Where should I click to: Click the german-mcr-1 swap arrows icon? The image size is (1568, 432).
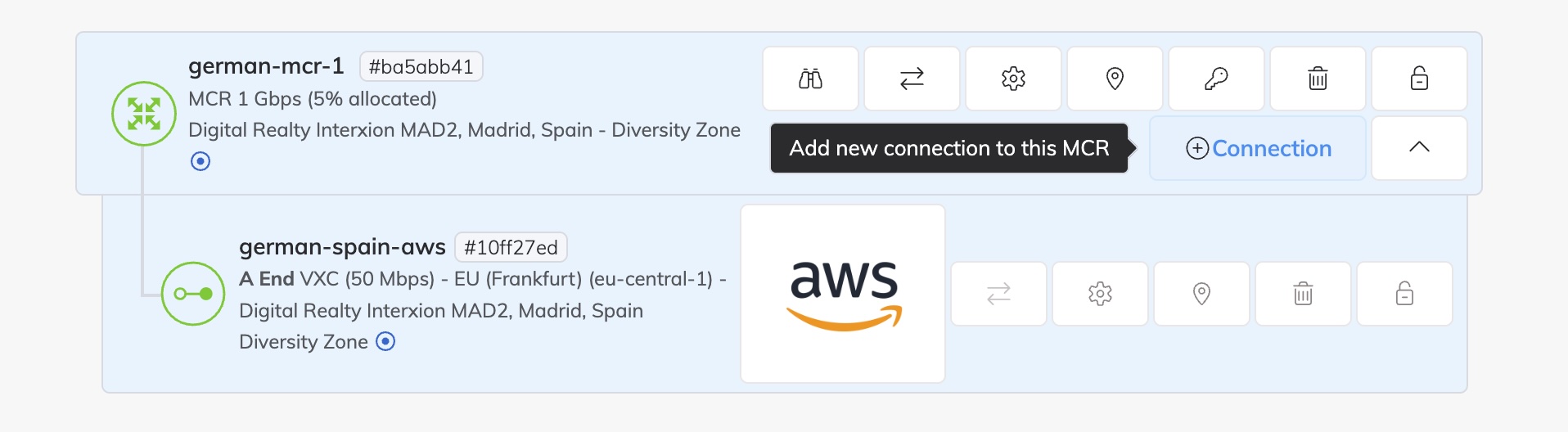(x=912, y=79)
